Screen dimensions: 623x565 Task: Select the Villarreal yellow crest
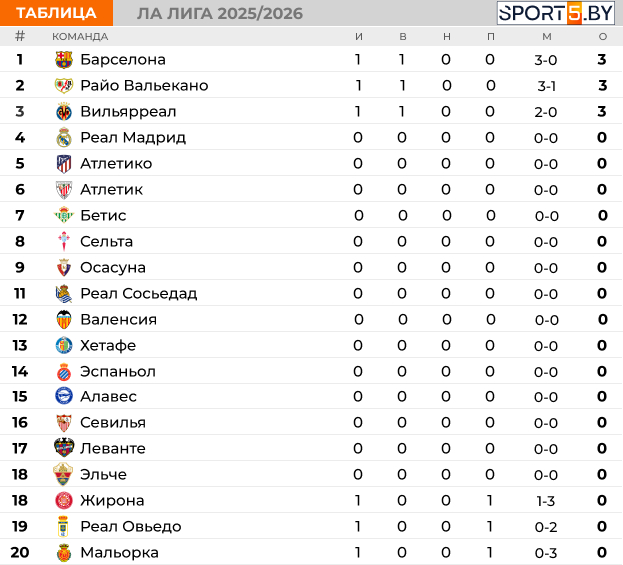pos(64,112)
